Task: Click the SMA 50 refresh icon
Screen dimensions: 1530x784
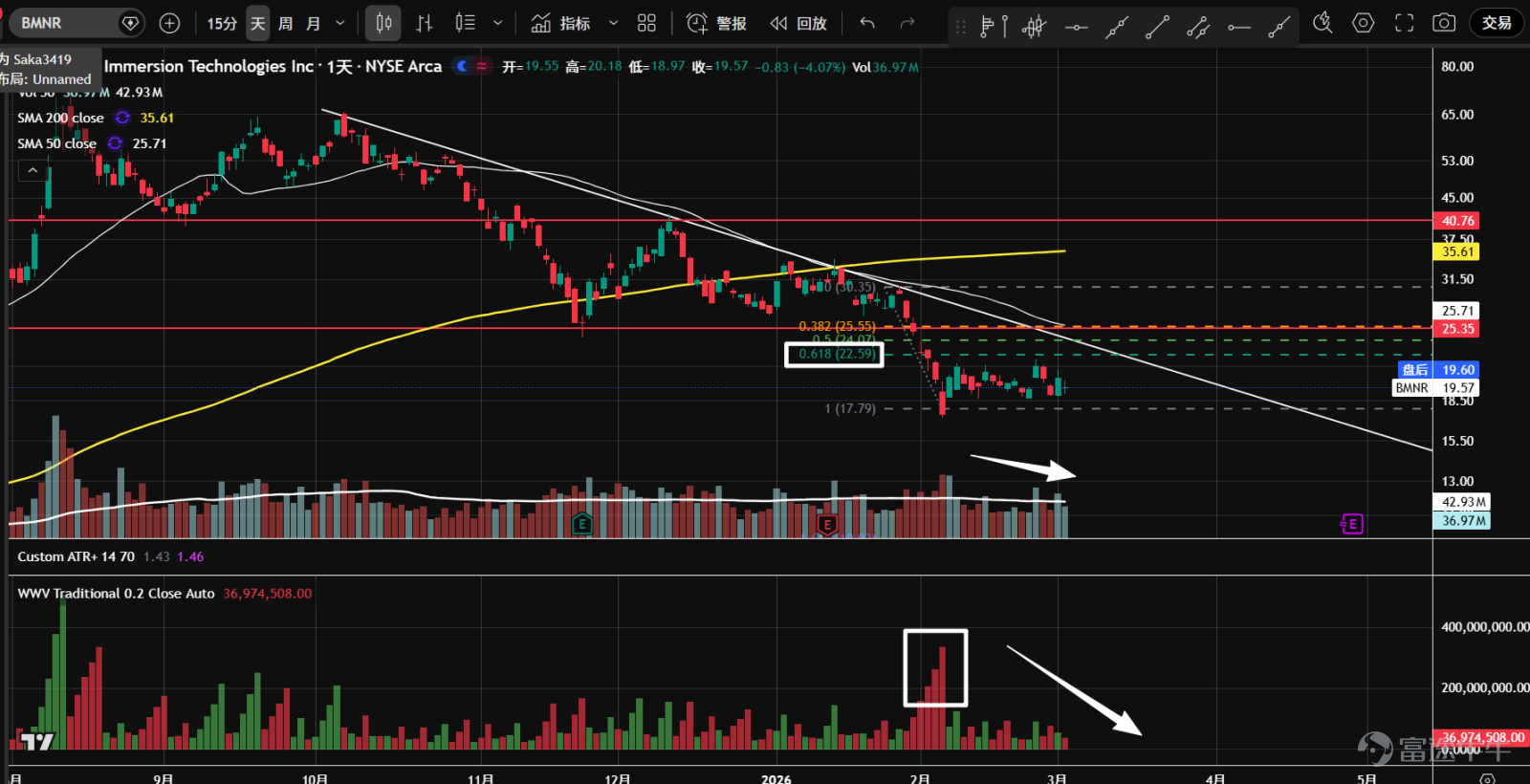Action: [x=115, y=143]
